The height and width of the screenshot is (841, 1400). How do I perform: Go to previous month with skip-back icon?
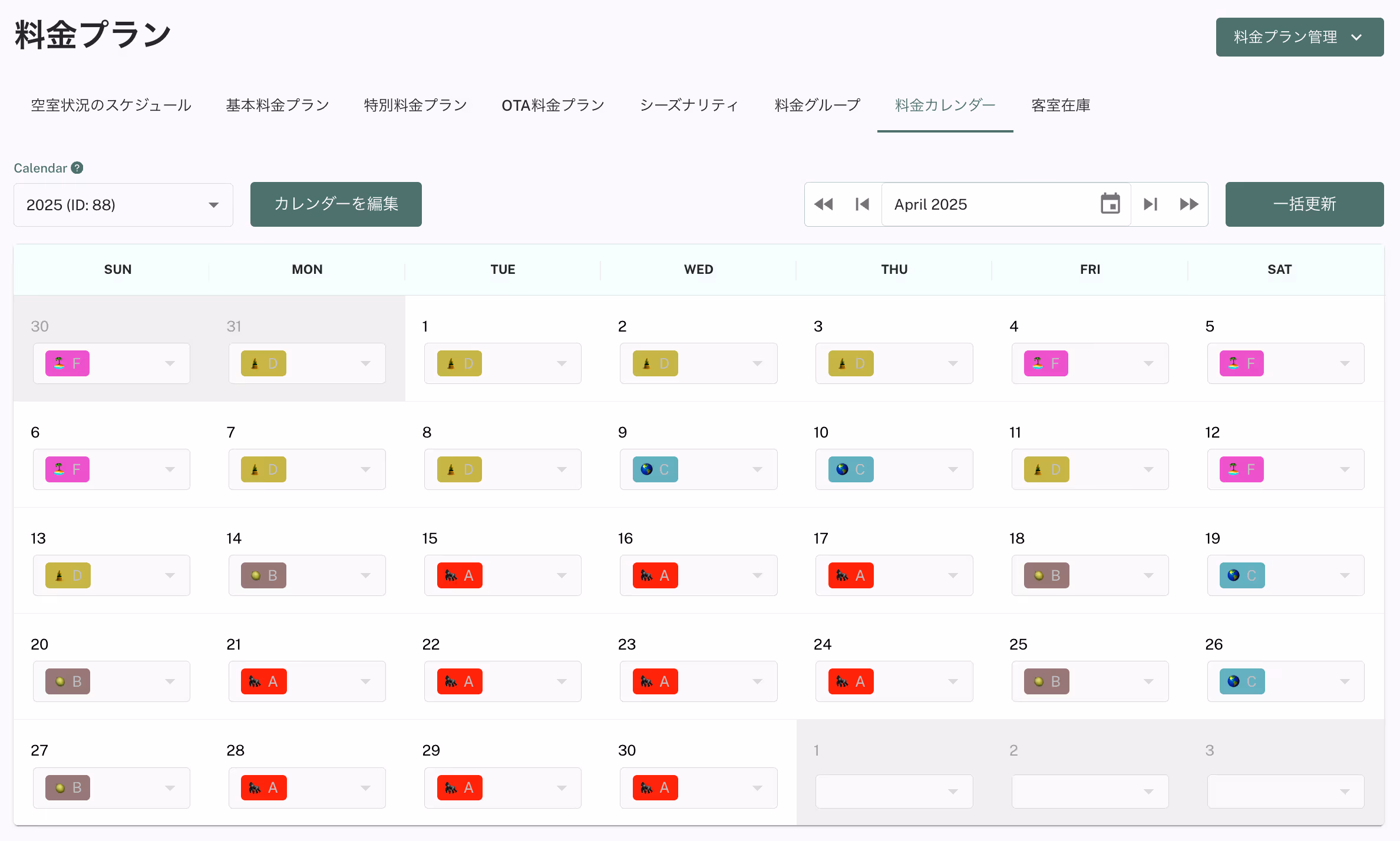(862, 204)
